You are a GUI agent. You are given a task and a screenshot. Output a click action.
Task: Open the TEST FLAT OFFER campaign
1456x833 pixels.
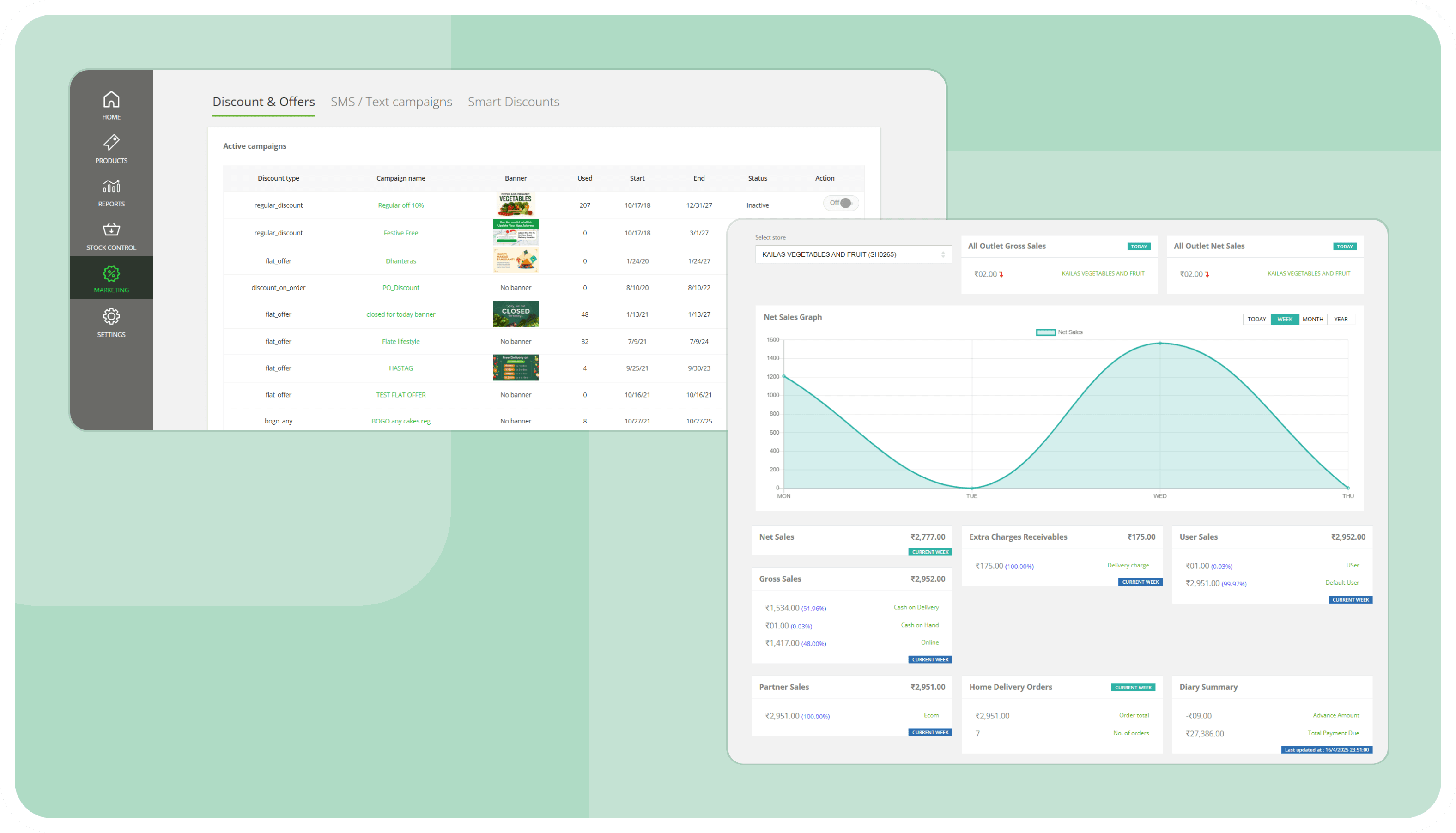pos(400,394)
